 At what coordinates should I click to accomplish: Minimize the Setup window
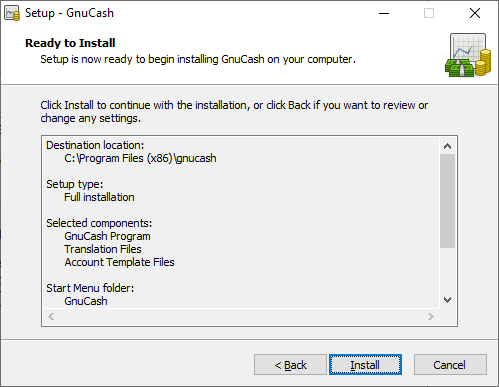[384, 13]
